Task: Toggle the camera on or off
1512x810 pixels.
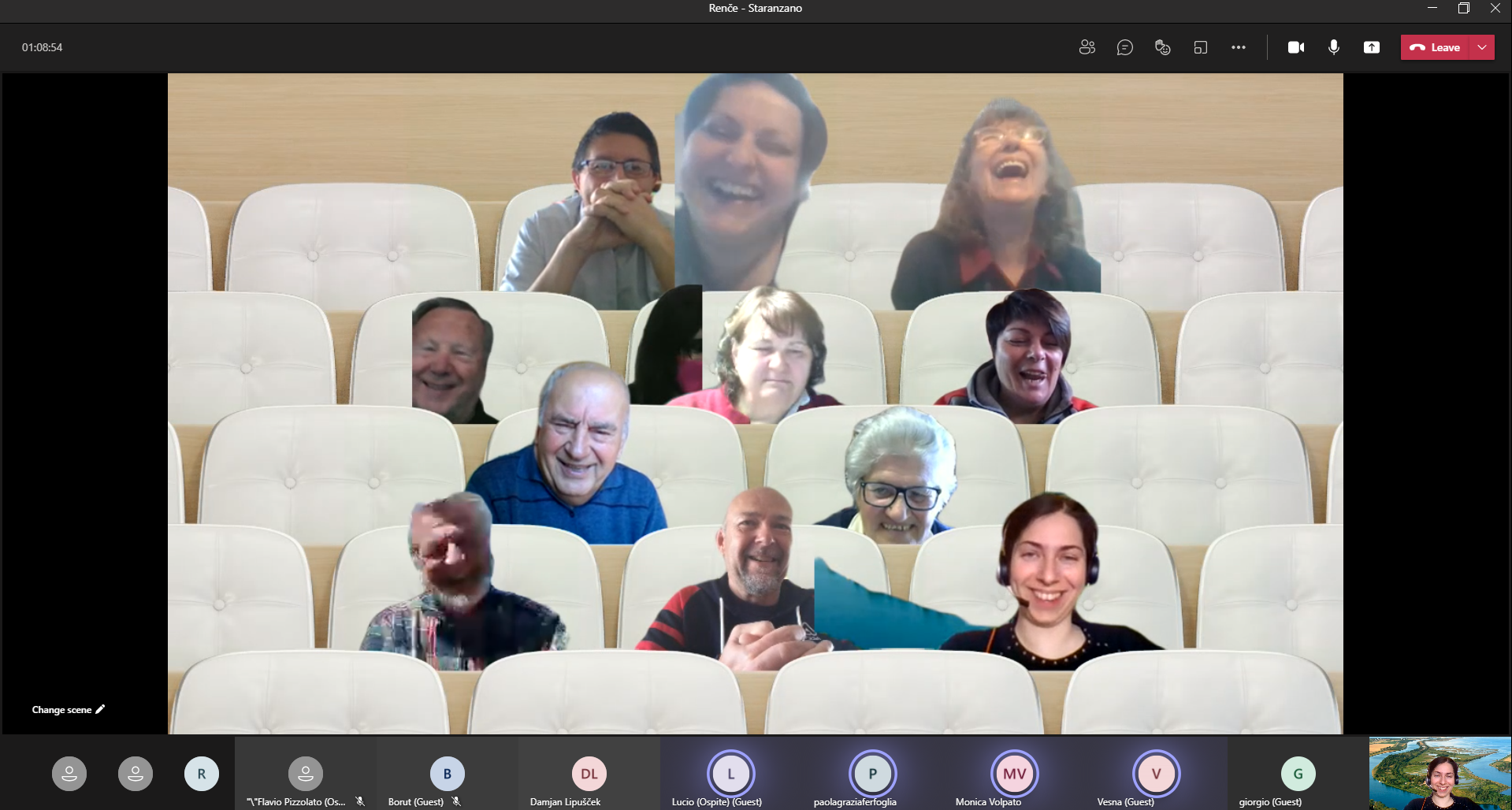Action: [1295, 47]
